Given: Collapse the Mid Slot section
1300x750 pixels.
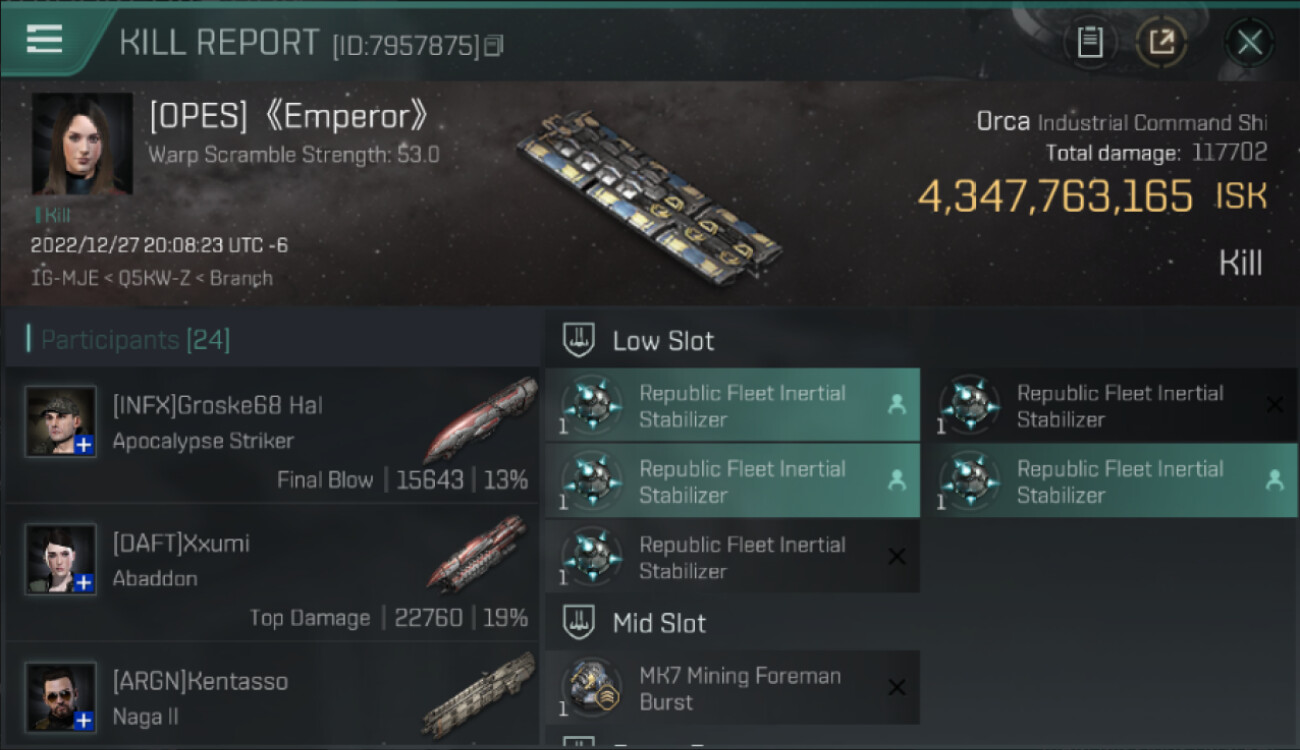Looking at the screenshot, I should click(x=580, y=624).
